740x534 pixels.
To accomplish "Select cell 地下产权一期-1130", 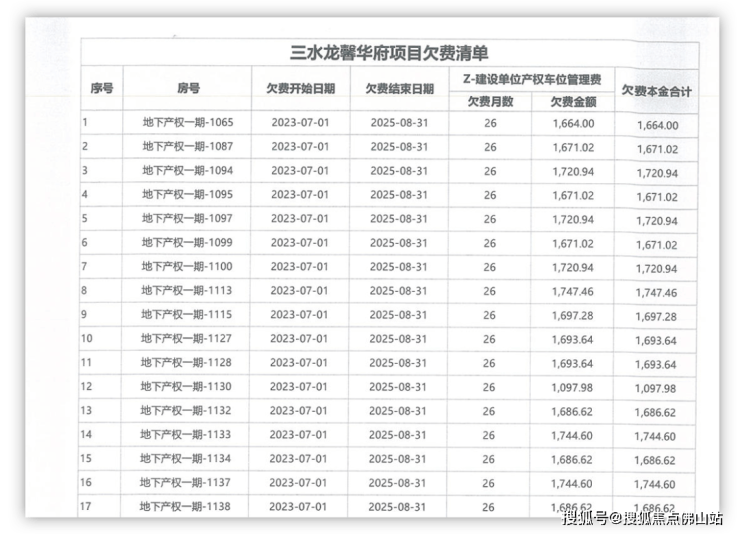I will 185,386.
